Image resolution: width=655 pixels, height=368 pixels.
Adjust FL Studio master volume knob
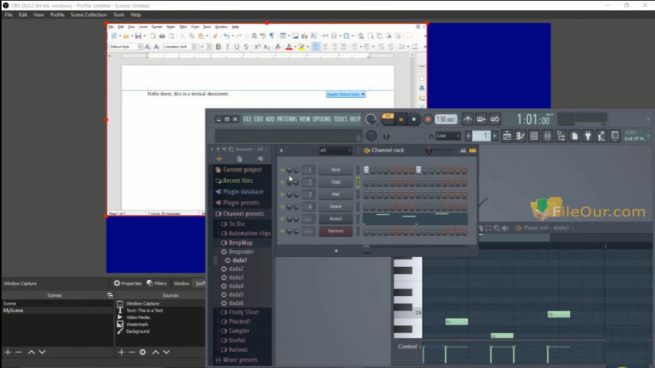tap(370, 119)
